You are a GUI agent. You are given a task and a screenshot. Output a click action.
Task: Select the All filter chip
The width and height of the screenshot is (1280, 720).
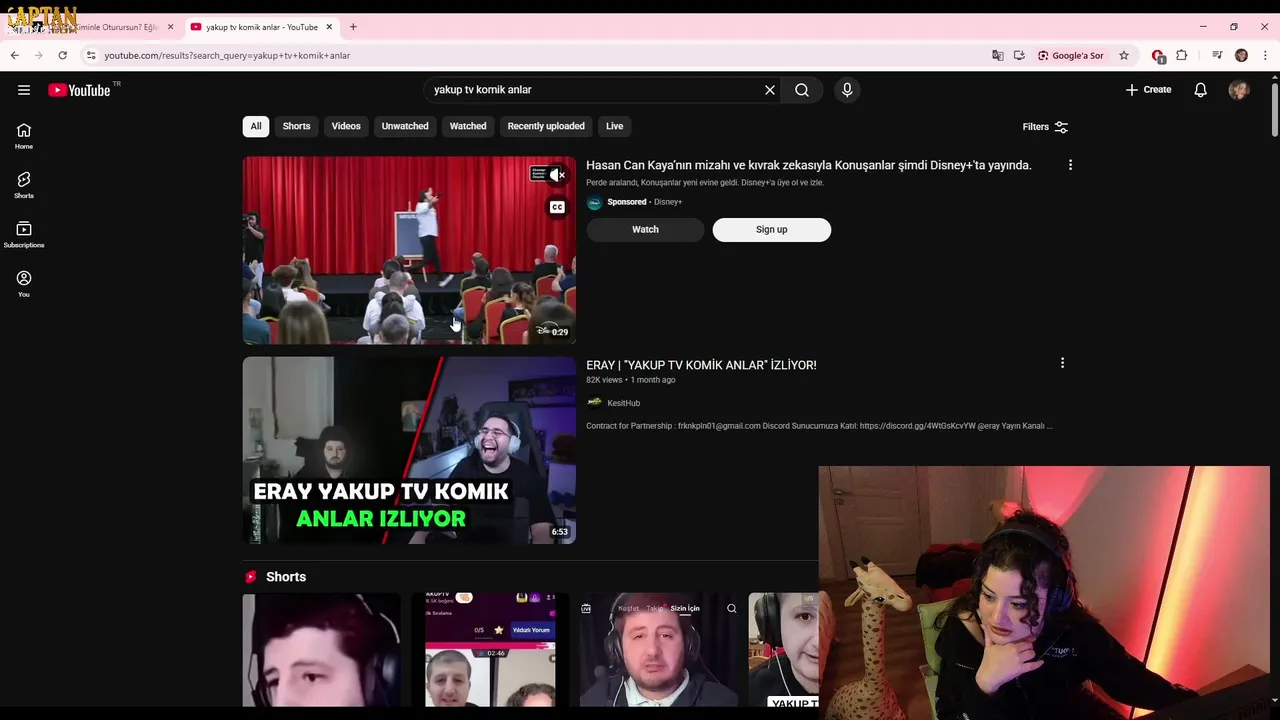(256, 126)
